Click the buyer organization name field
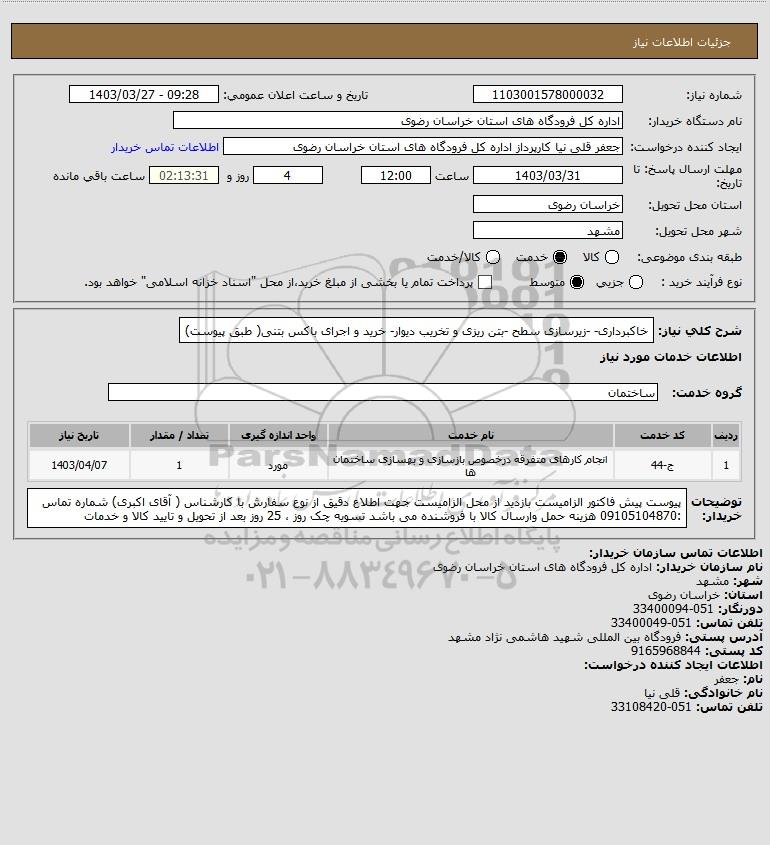 398,121
